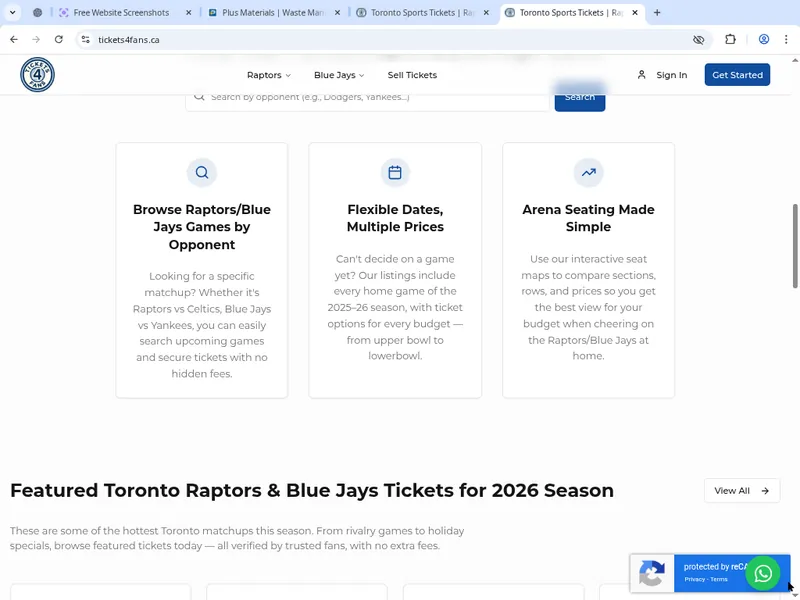Click the Flexible Dates, Multiple Prices heading

click(395, 218)
